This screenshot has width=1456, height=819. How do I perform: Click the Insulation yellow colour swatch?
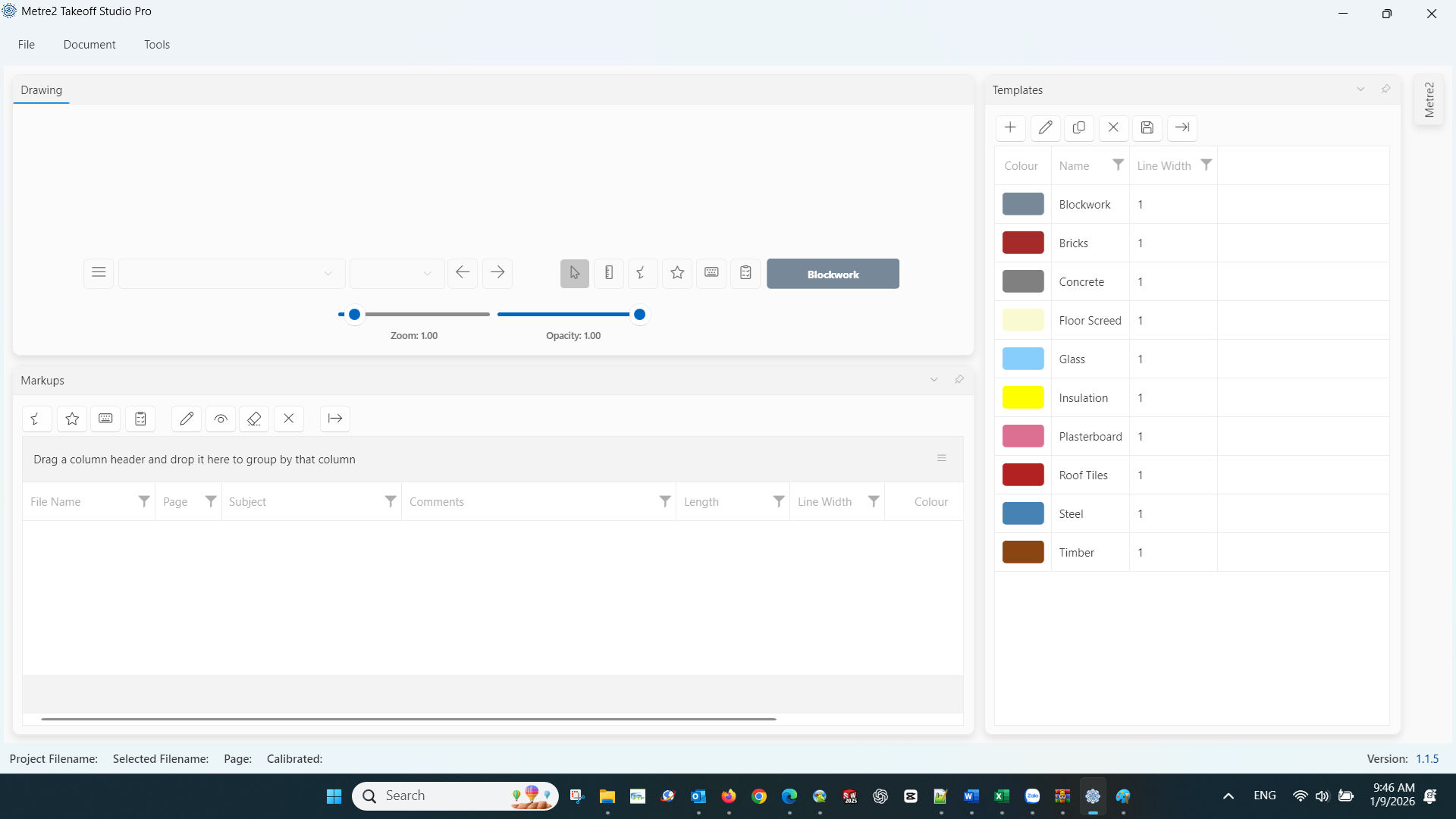[1023, 397]
